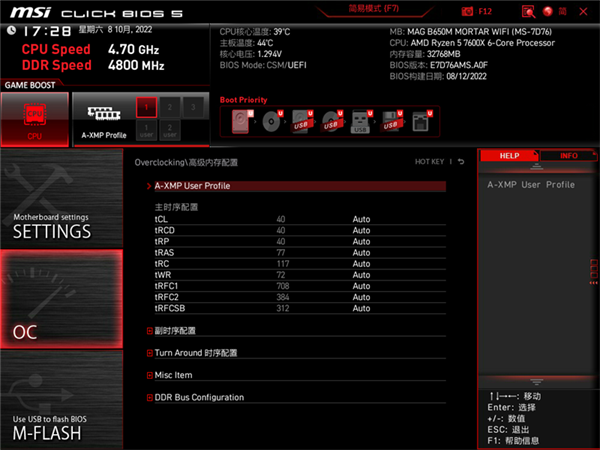Select the hard disk boot priority icon
This screenshot has height=450, width=600.
click(241, 122)
